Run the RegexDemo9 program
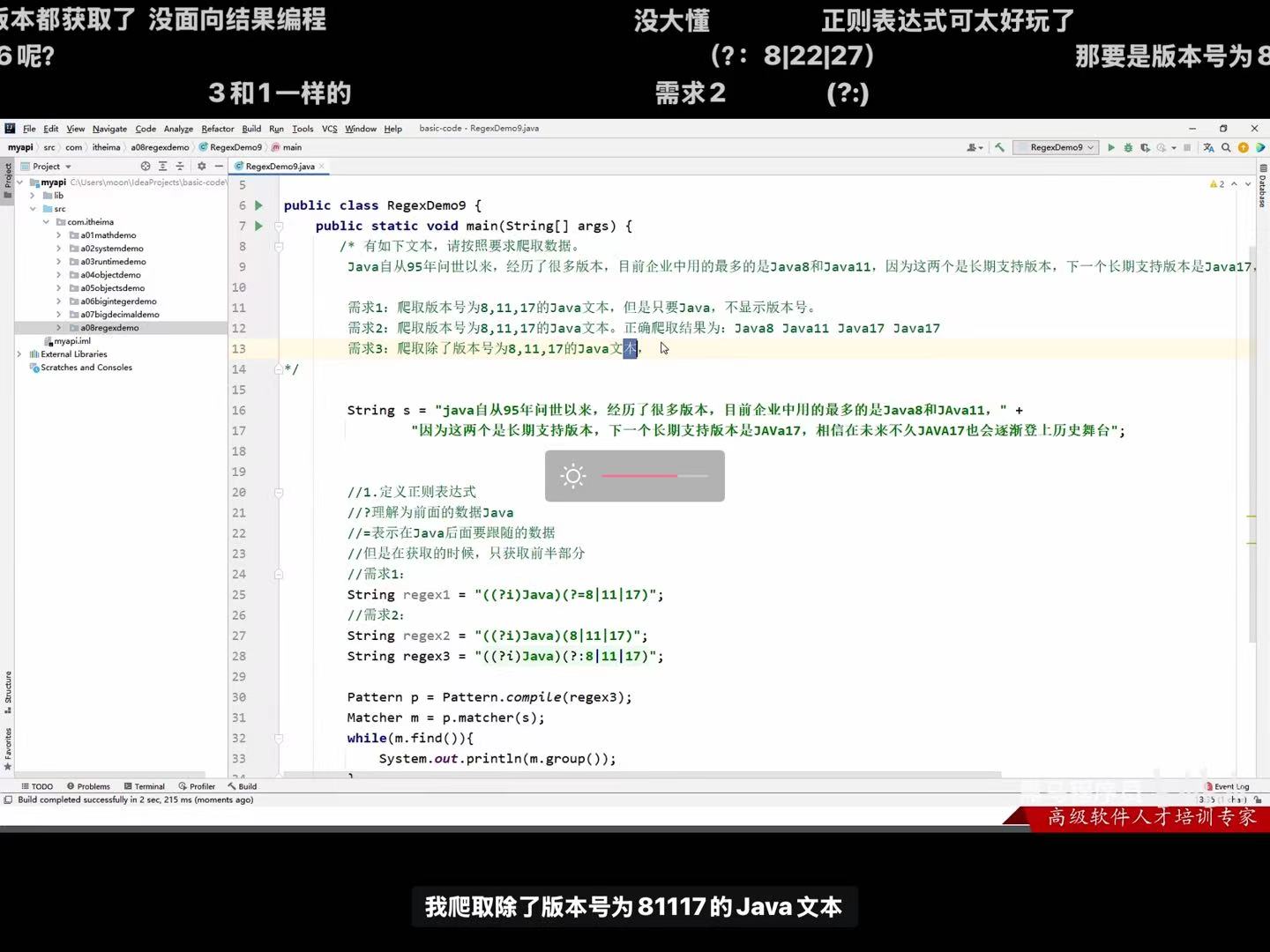The height and width of the screenshot is (952, 1270). click(1111, 147)
